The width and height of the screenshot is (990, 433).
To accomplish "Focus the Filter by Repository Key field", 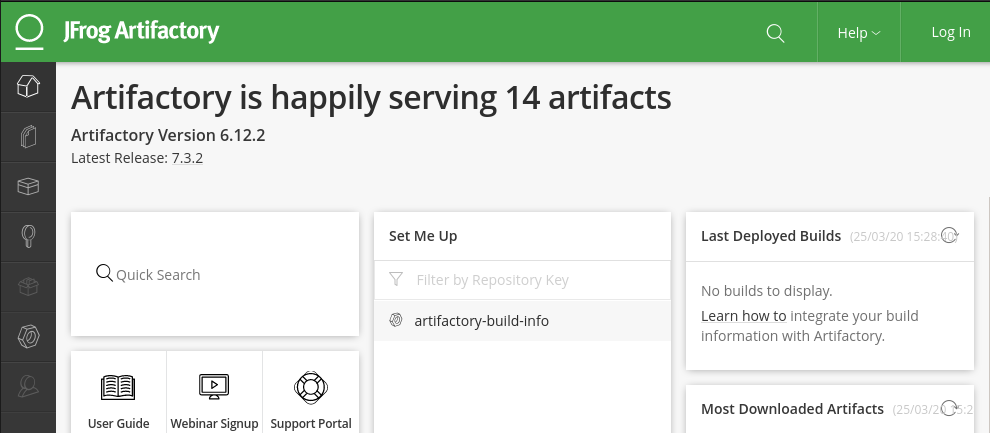I will [x=530, y=280].
